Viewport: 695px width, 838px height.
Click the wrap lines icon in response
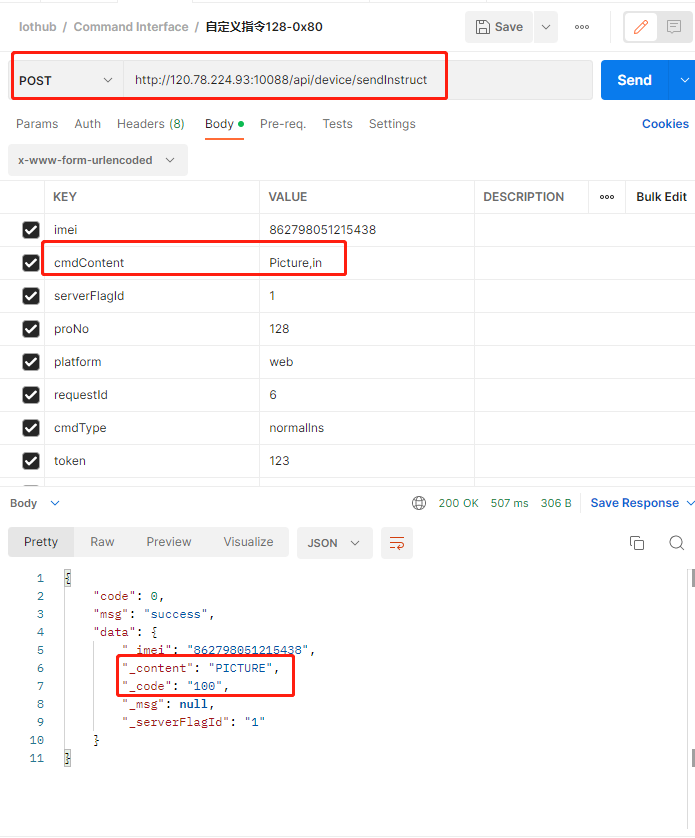pos(397,543)
